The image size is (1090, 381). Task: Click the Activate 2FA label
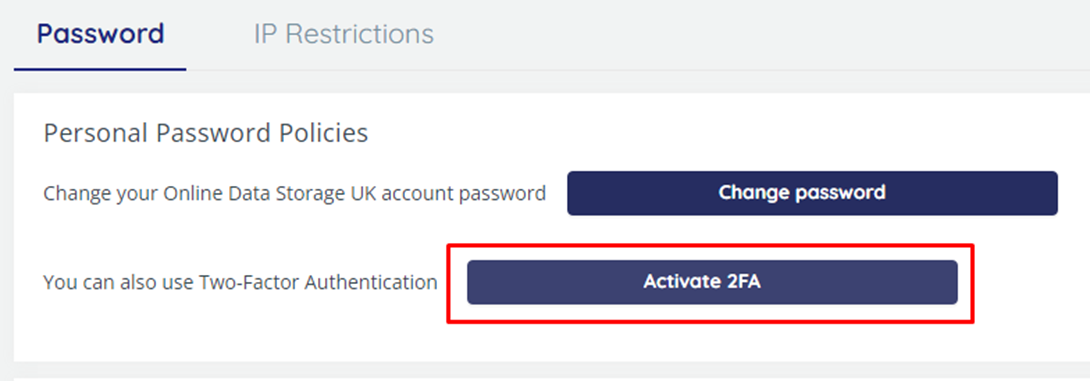[x=702, y=282]
